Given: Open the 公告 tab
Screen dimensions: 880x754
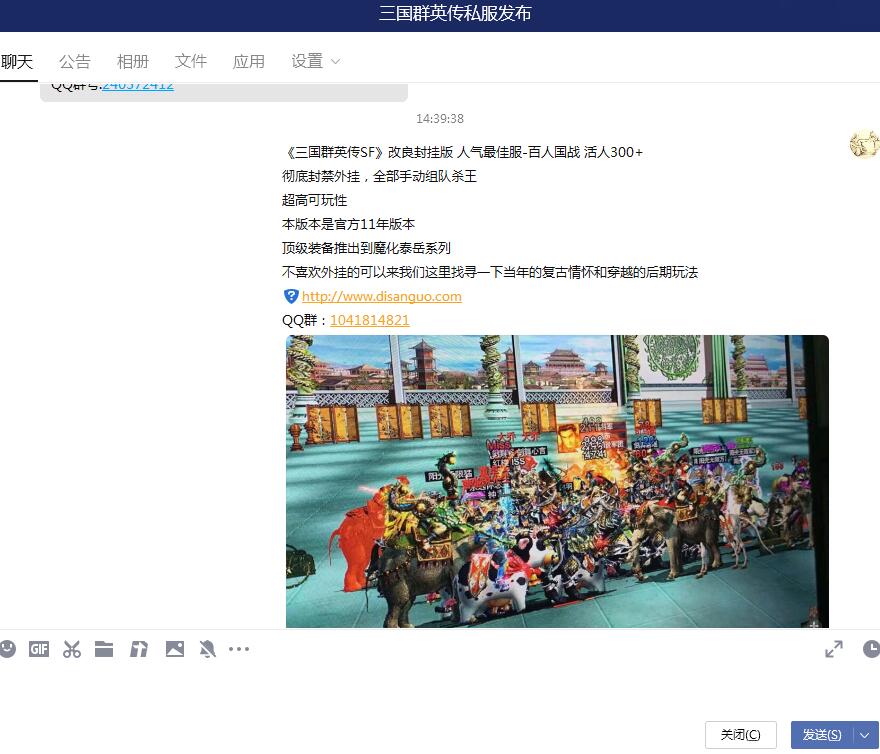Looking at the screenshot, I should point(75,61).
